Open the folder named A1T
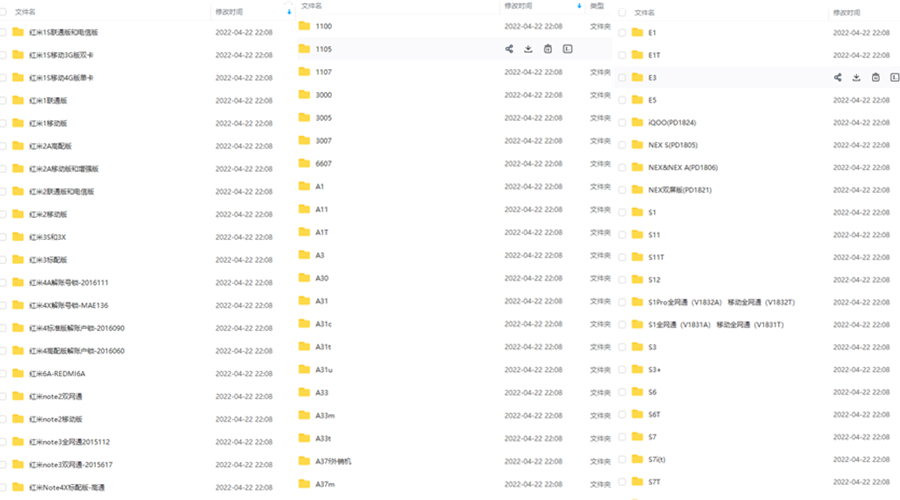The image size is (900, 500). [x=322, y=232]
